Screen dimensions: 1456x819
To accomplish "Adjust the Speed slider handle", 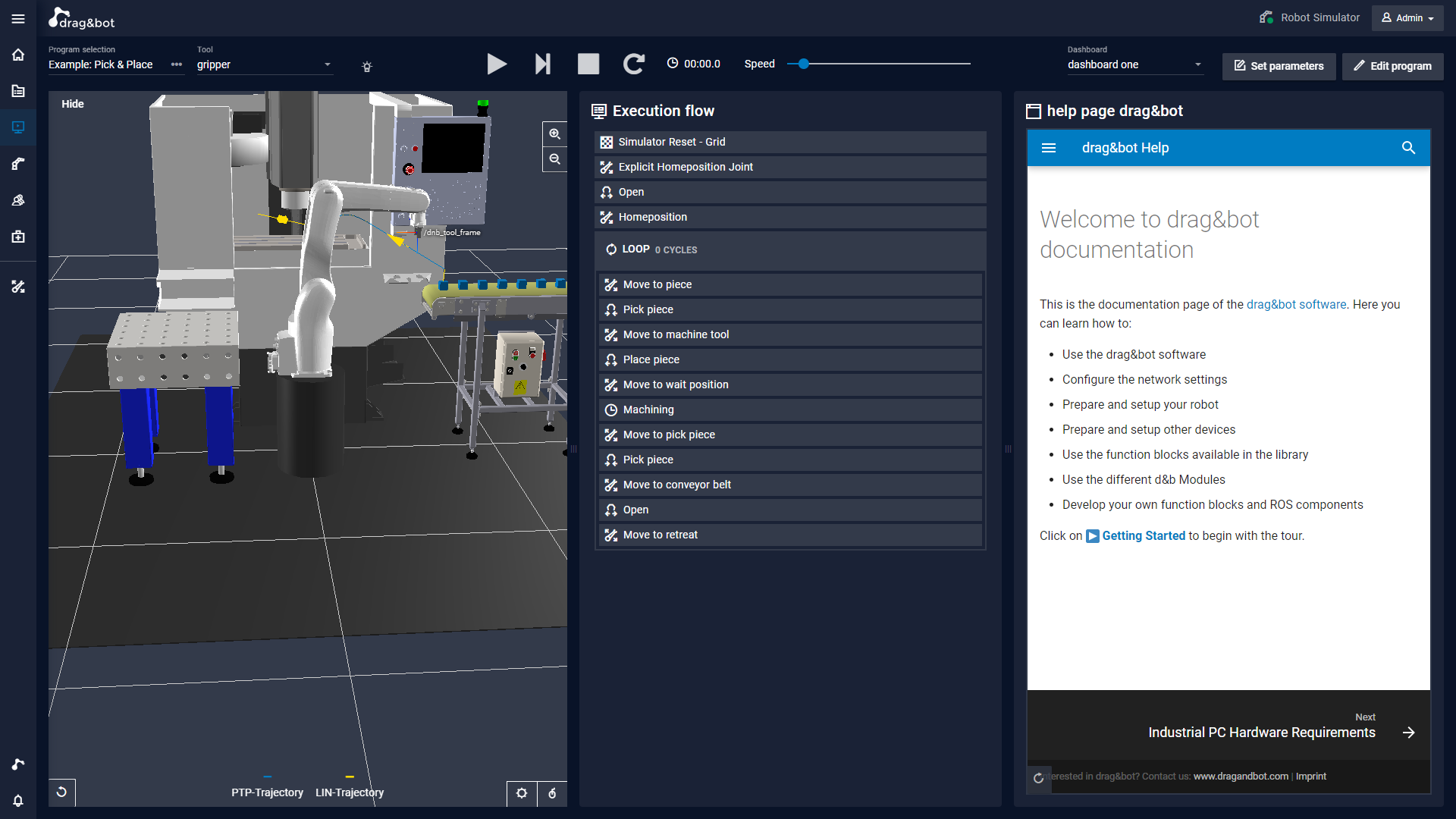I will coord(804,64).
